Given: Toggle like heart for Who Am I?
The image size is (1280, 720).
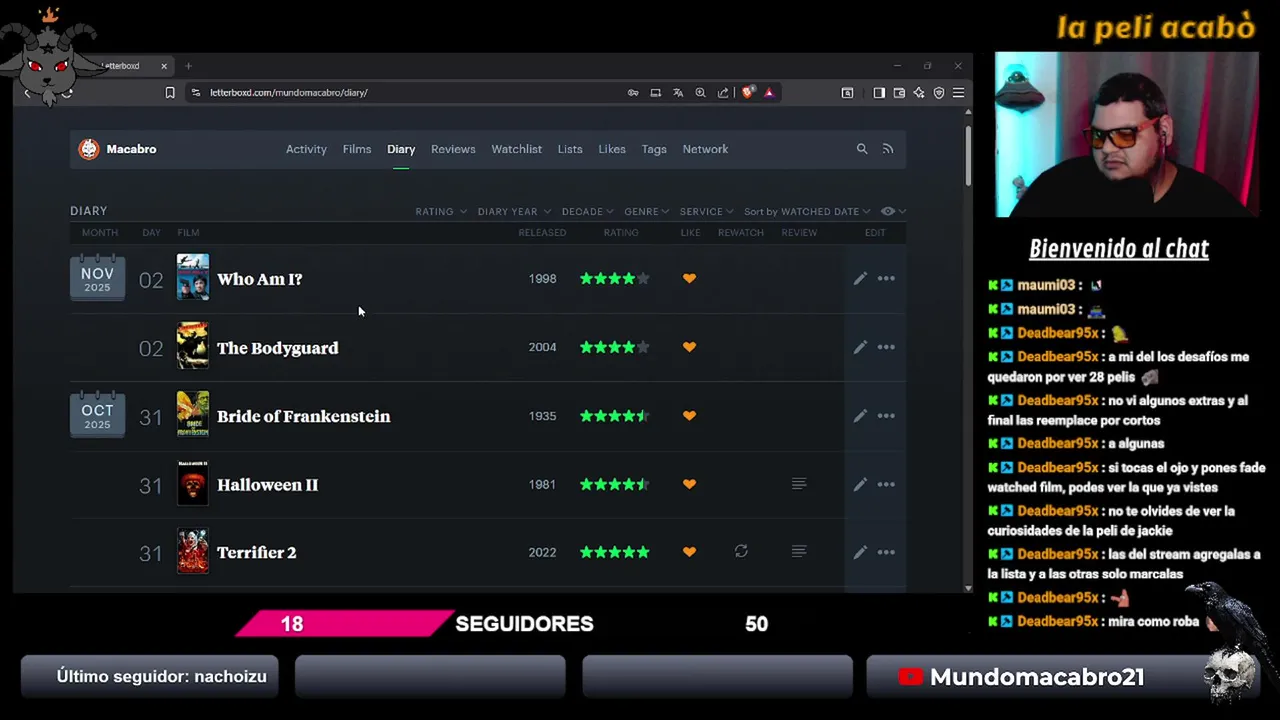Looking at the screenshot, I should pos(689,278).
